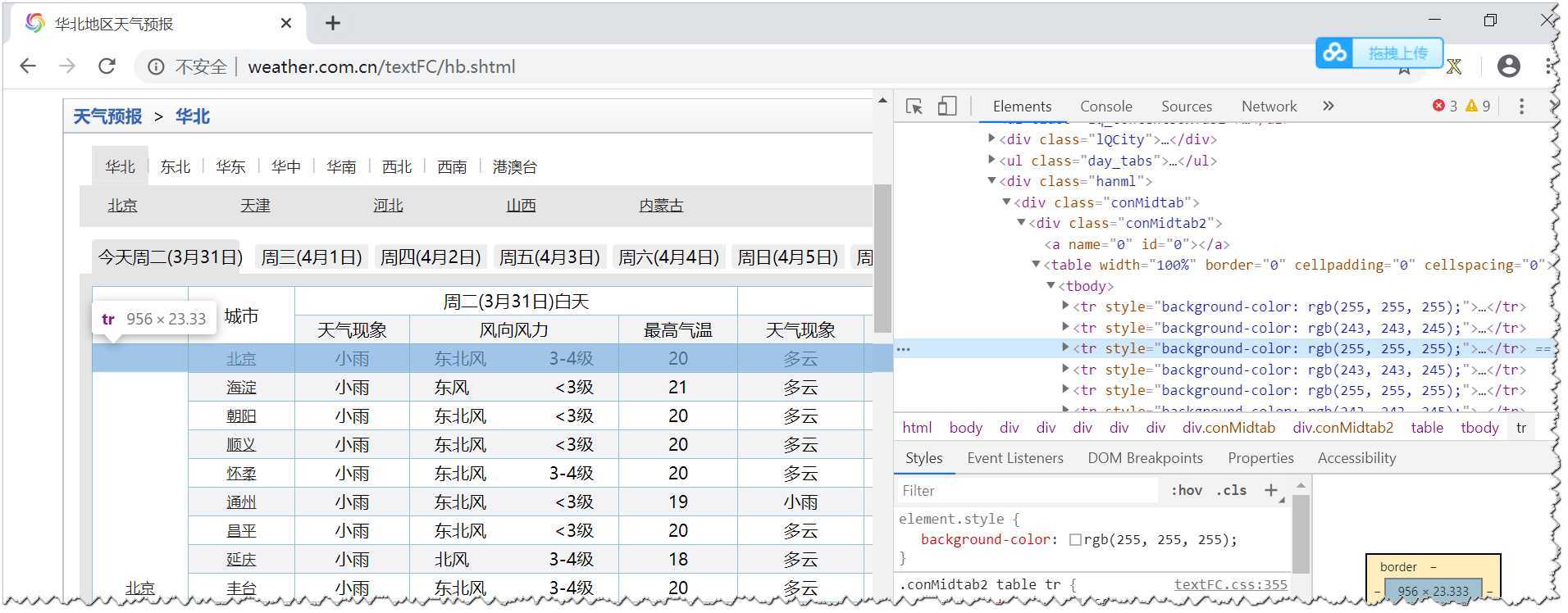Image resolution: width=1568 pixels, height=613 pixels.
Task: Open the 延庆 city link
Action: pos(241,560)
